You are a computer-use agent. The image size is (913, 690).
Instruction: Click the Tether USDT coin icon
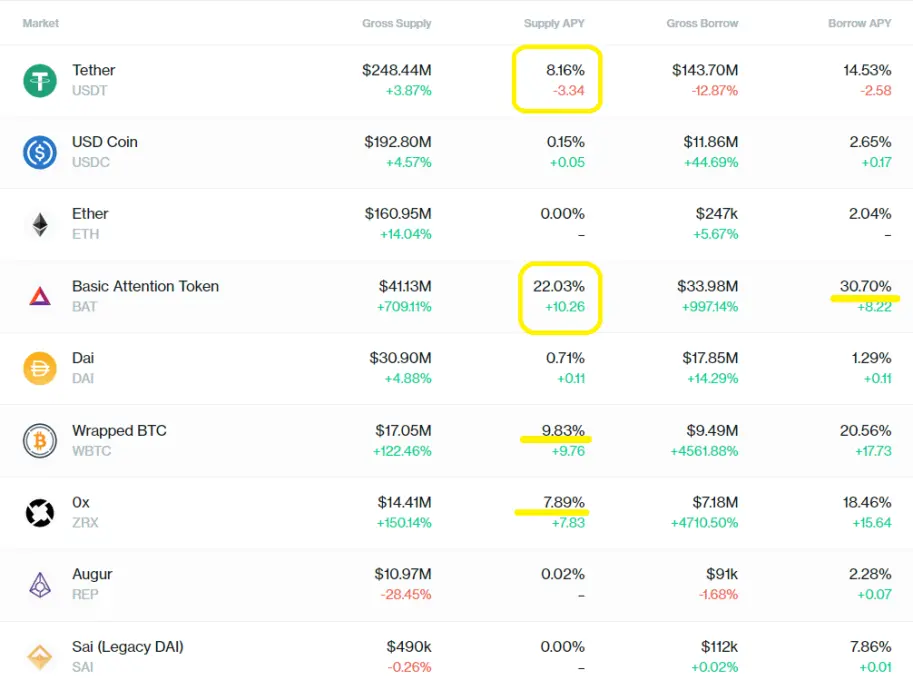(40, 80)
